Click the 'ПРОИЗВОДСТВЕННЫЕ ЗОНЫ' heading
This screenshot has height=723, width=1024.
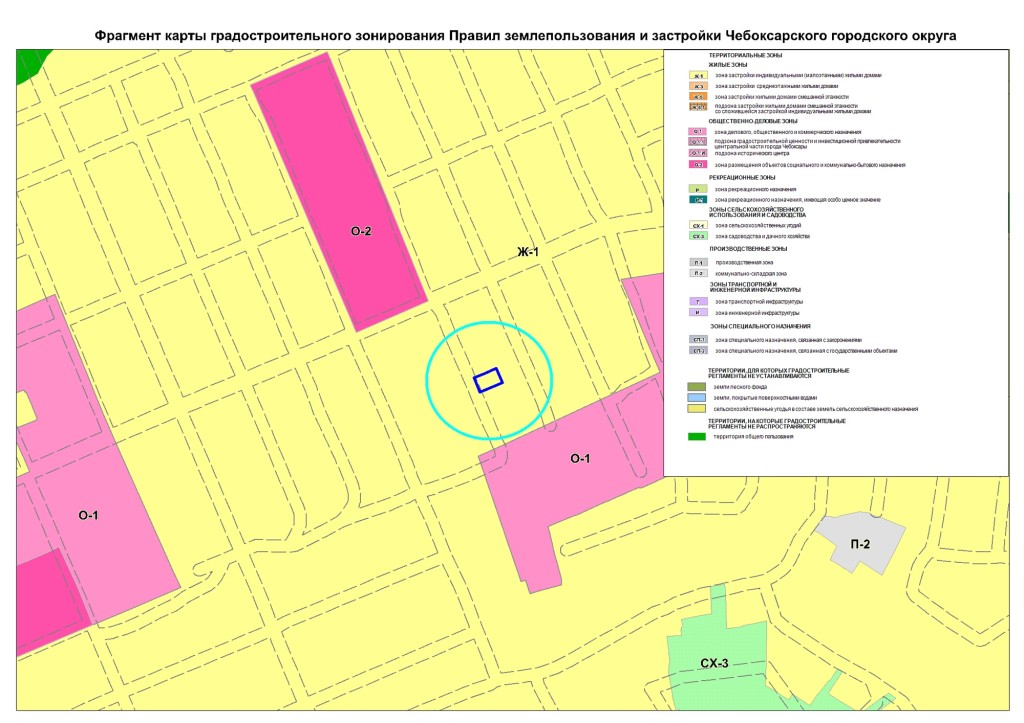click(748, 249)
